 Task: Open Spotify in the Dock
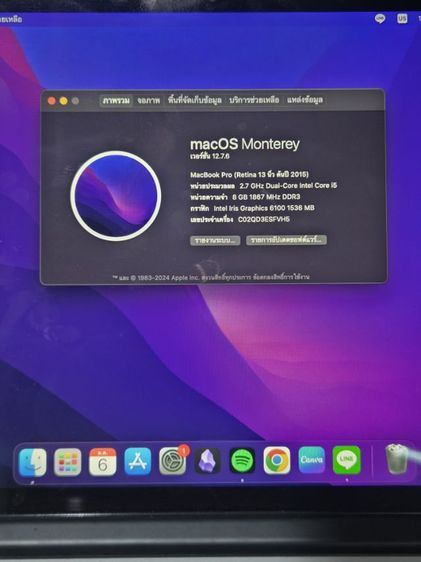(x=242, y=460)
